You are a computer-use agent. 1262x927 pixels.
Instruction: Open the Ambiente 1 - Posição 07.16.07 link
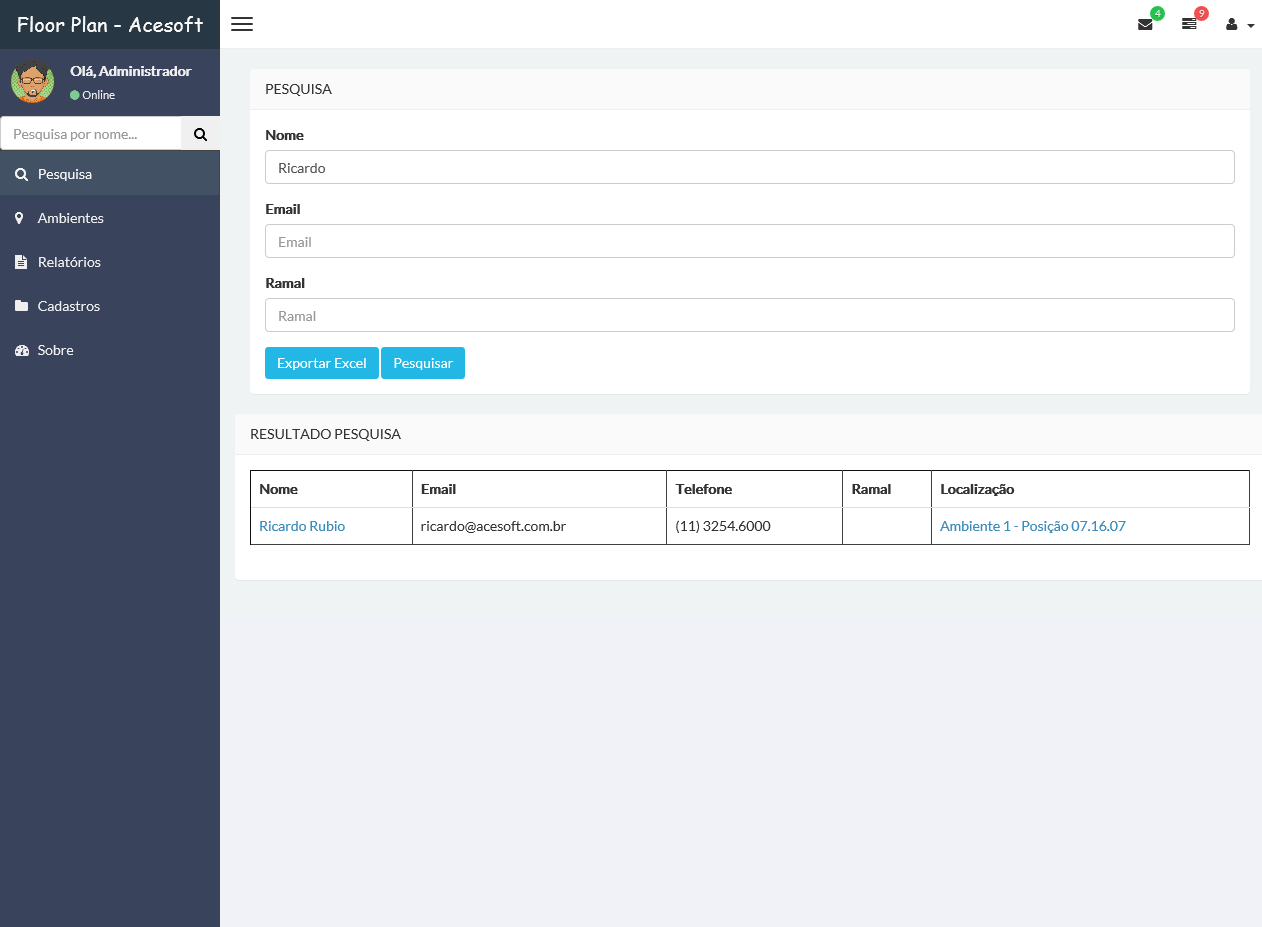[1033, 526]
